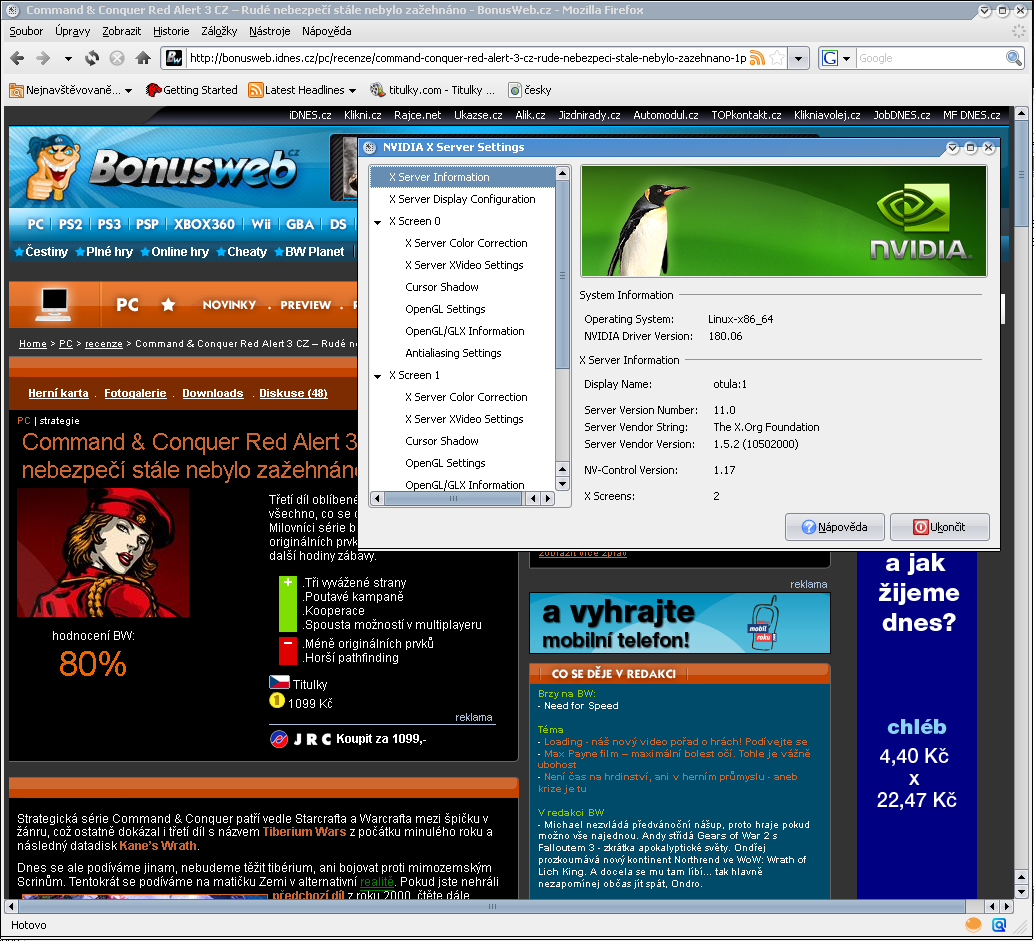Open the Nástroje menu
This screenshot has height=941, width=1034.
[270, 31]
